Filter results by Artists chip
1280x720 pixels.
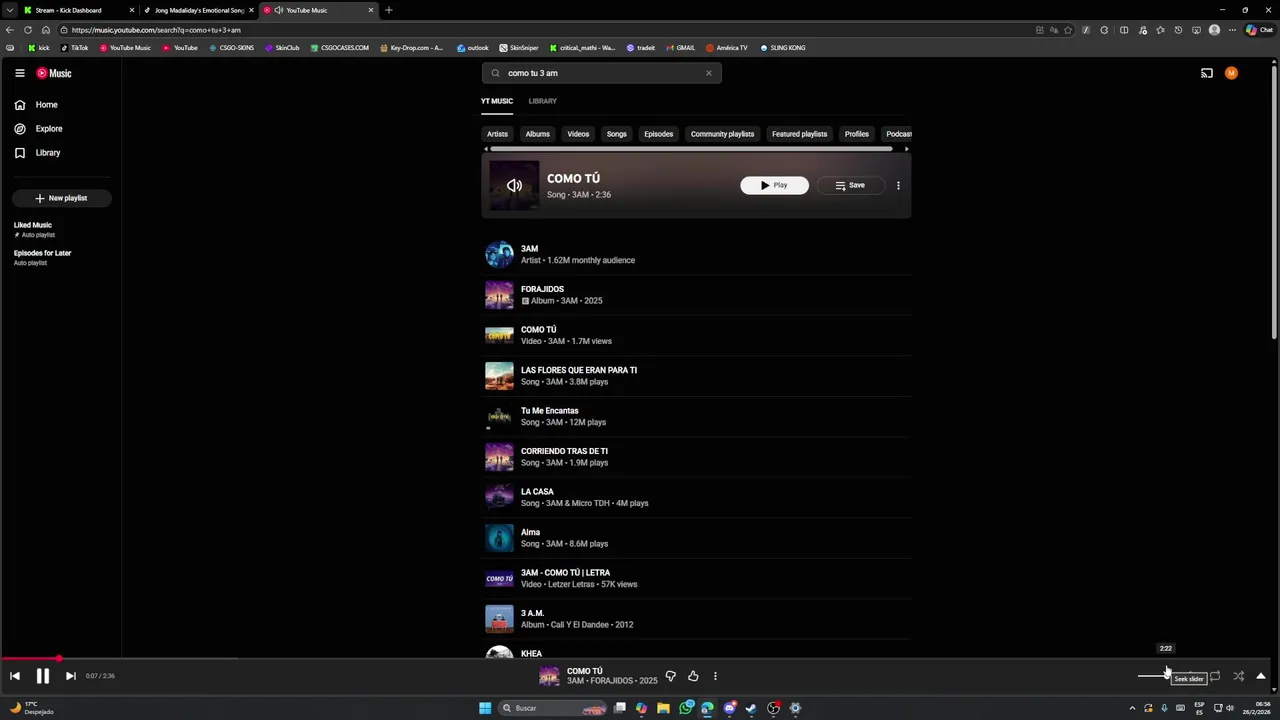[x=497, y=134]
